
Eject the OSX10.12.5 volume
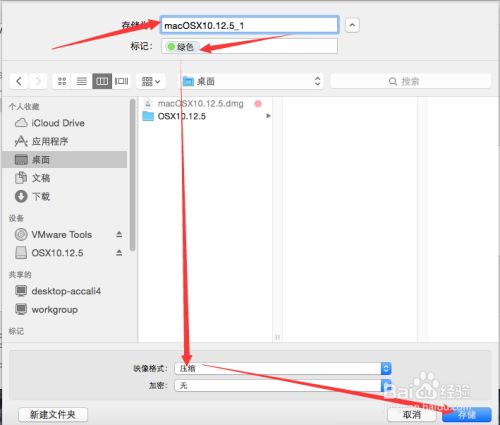[x=119, y=253]
